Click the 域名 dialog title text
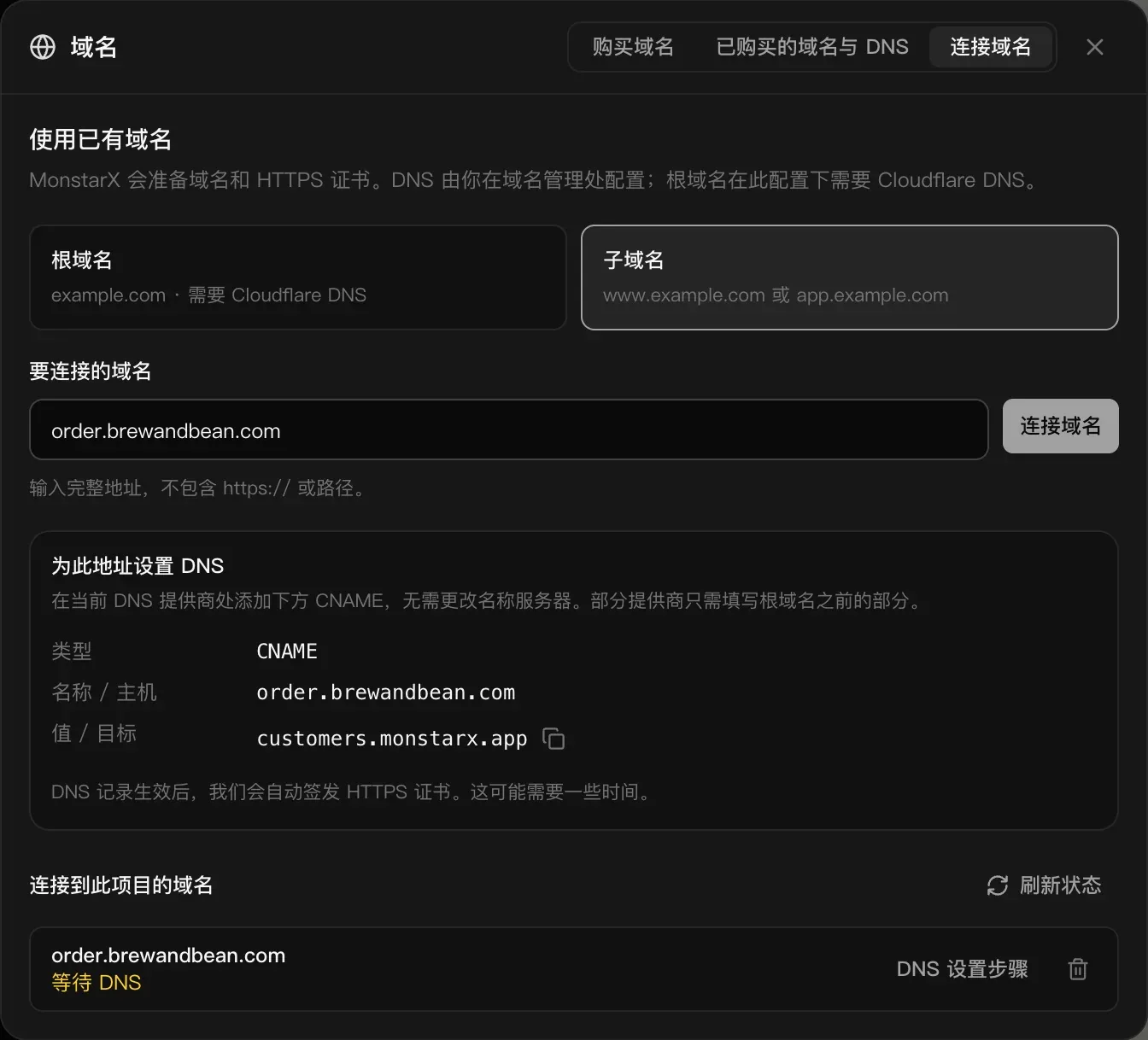This screenshot has width=1148, height=1040. (93, 47)
